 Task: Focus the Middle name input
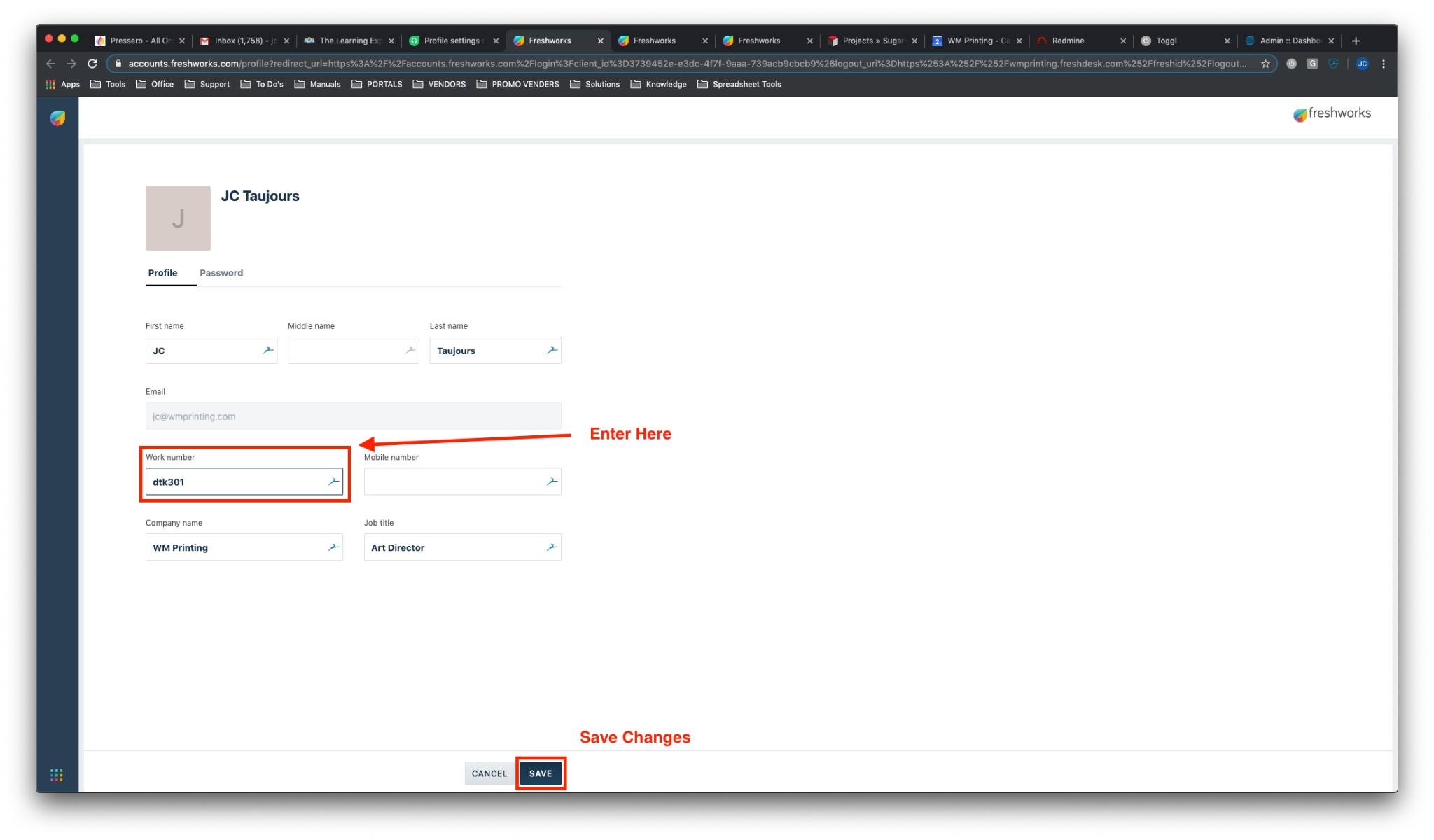[x=344, y=350]
